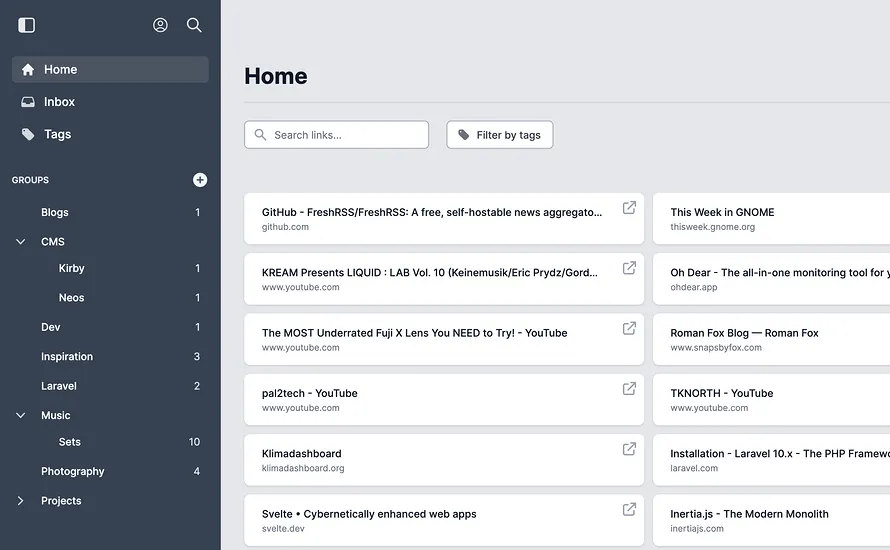Open the GitHub FreshRSS link card
This screenshot has width=890, height=550.
click(444, 219)
